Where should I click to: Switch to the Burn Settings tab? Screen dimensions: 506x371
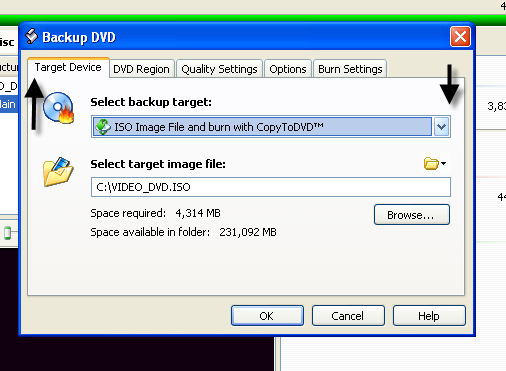pos(350,69)
